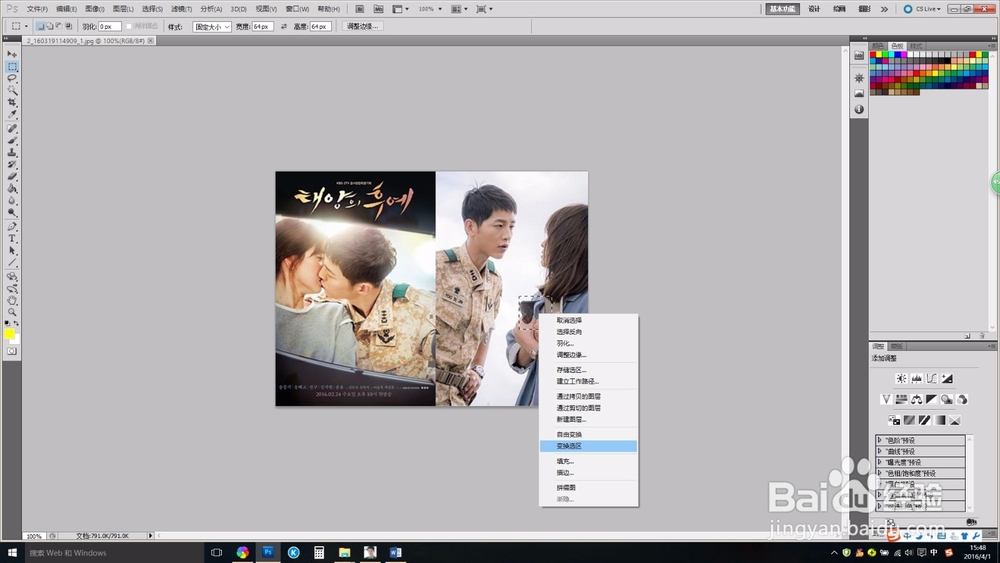Expand the “曲线”预设 presets
Image resolution: width=1000 pixels, height=563 pixels.
tap(879, 451)
